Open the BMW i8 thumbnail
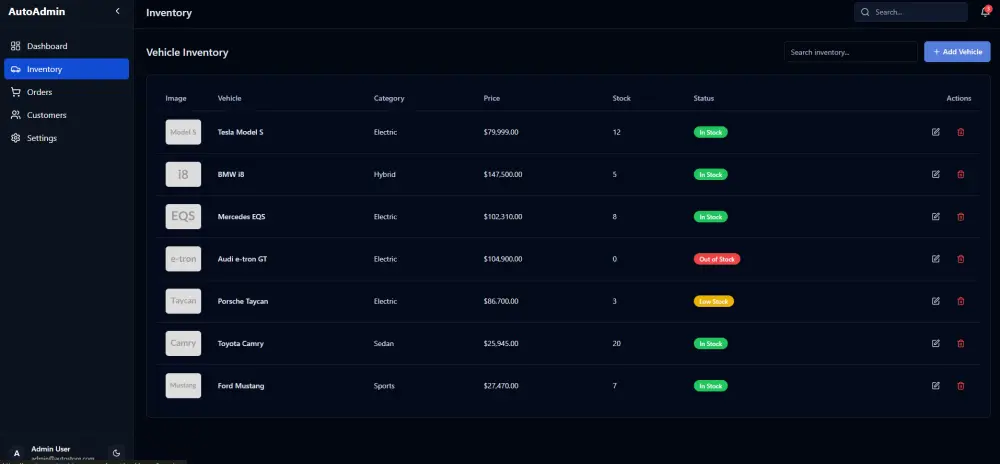1000x464 pixels. point(183,174)
